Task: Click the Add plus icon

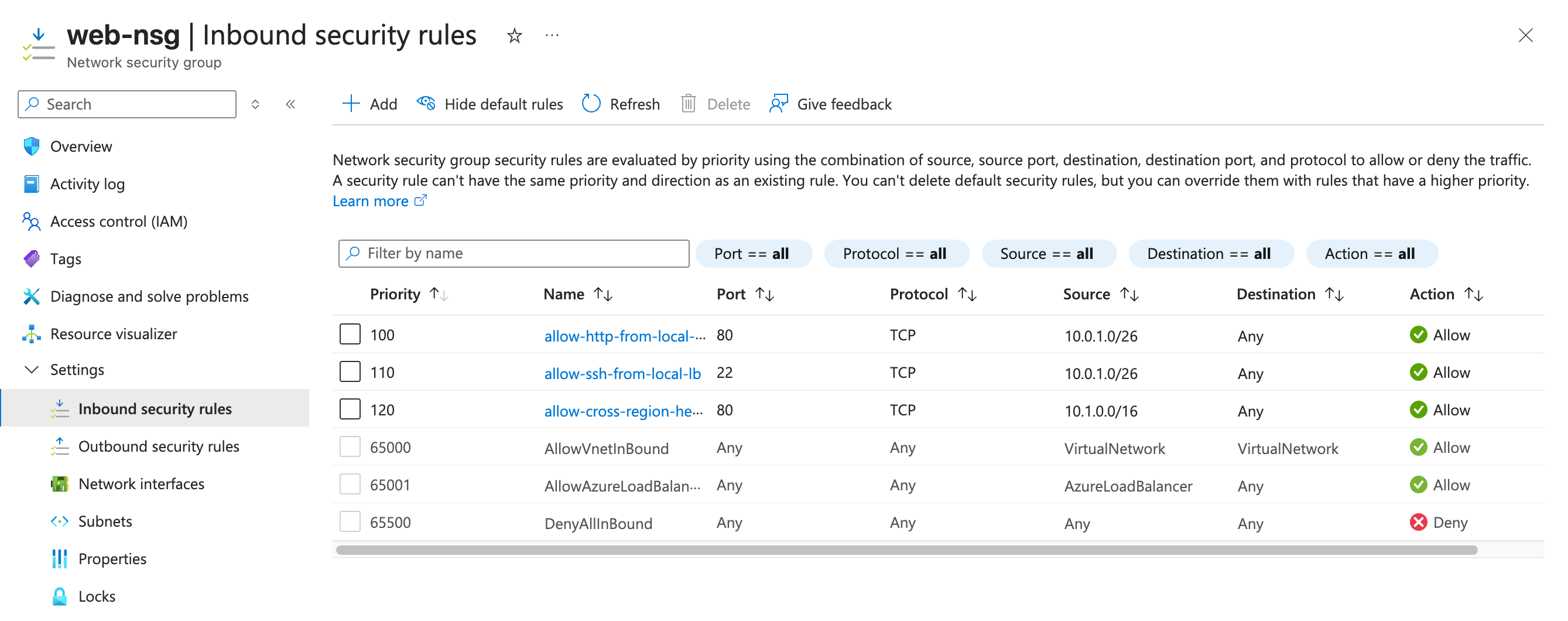Action: [x=351, y=104]
